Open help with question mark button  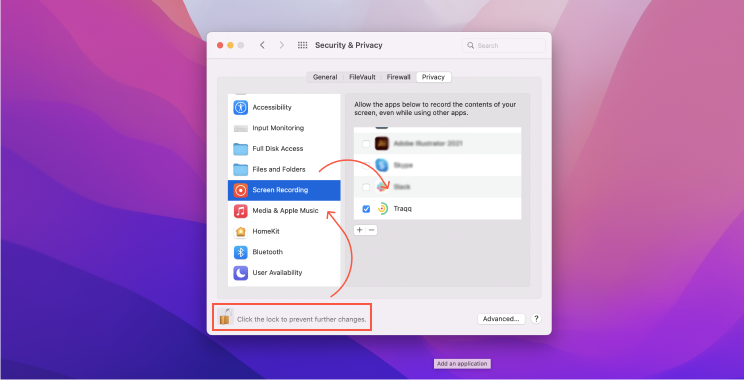536,319
